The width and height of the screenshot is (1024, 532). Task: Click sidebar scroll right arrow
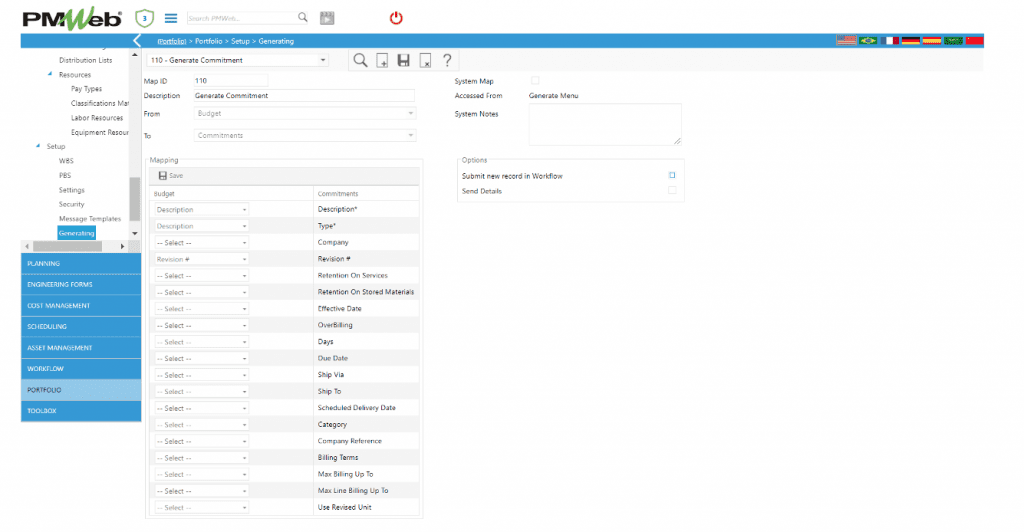tap(122, 246)
